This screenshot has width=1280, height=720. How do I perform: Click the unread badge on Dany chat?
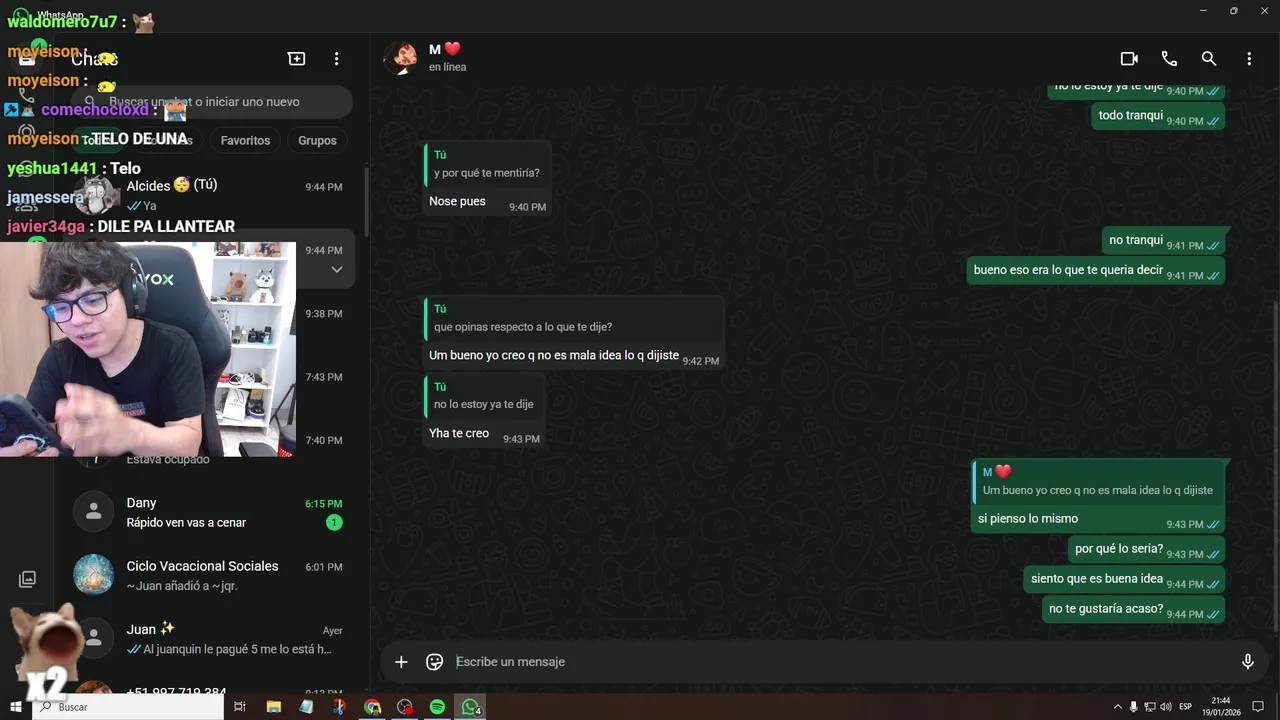334,523
